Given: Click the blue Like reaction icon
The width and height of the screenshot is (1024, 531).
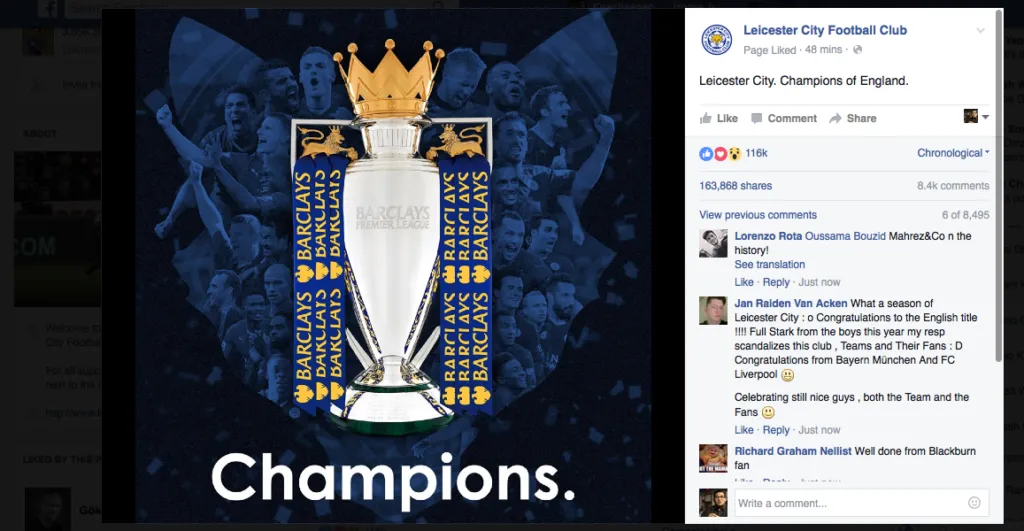Looking at the screenshot, I should click(706, 153).
